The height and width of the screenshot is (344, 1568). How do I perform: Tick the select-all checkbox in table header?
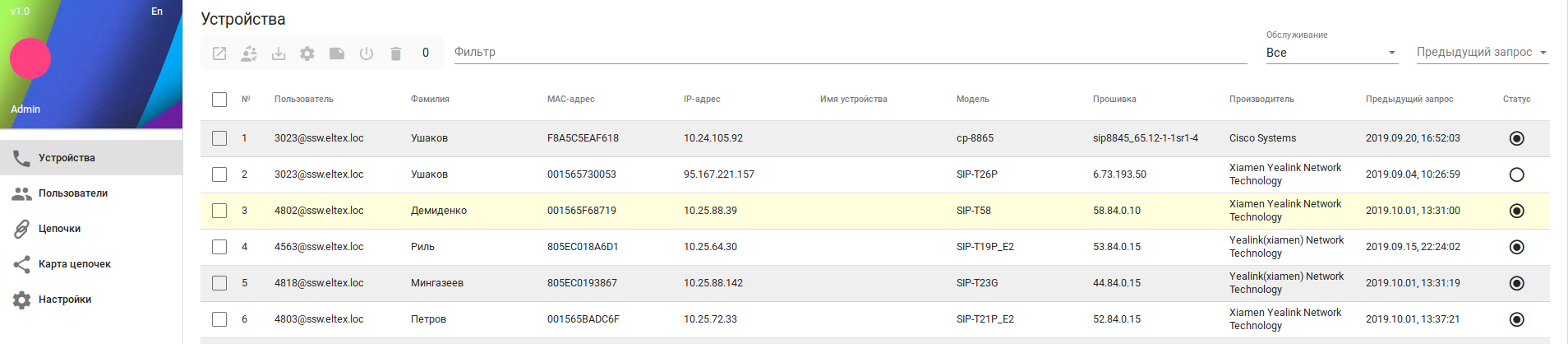pos(219,100)
